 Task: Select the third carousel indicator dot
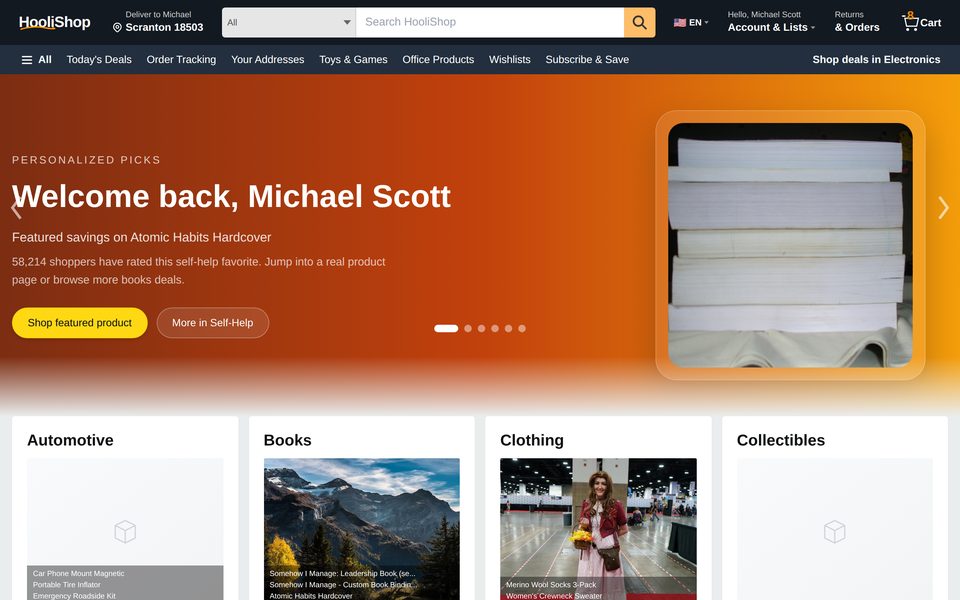tap(481, 328)
